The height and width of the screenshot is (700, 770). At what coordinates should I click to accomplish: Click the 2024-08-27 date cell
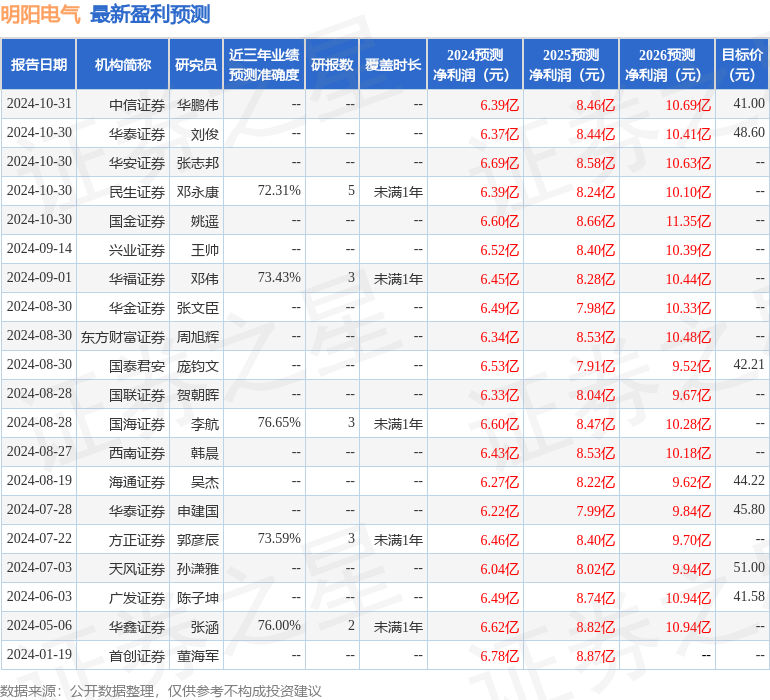click(x=39, y=451)
